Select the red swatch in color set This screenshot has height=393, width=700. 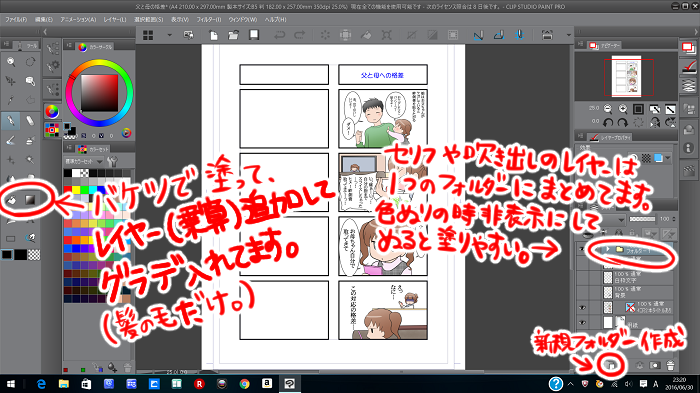[x=68, y=189]
